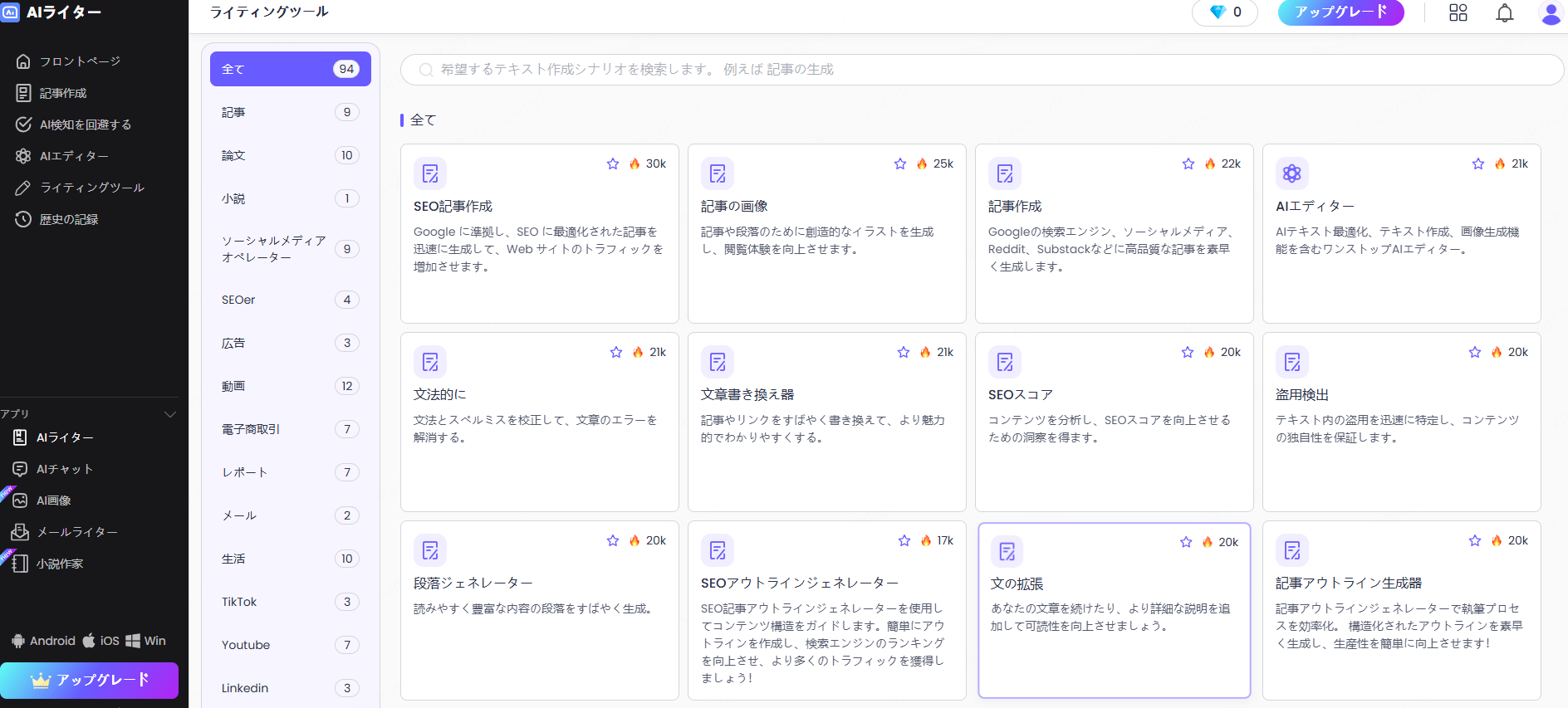Open 歴史の記録 clock icon

tap(23, 219)
